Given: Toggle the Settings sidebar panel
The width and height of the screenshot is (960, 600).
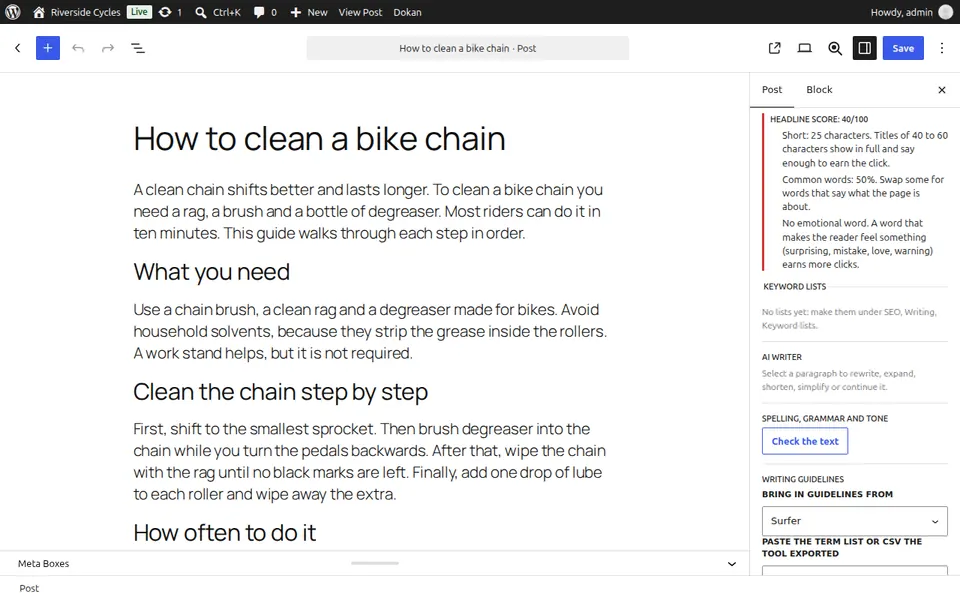Looking at the screenshot, I should click(864, 48).
